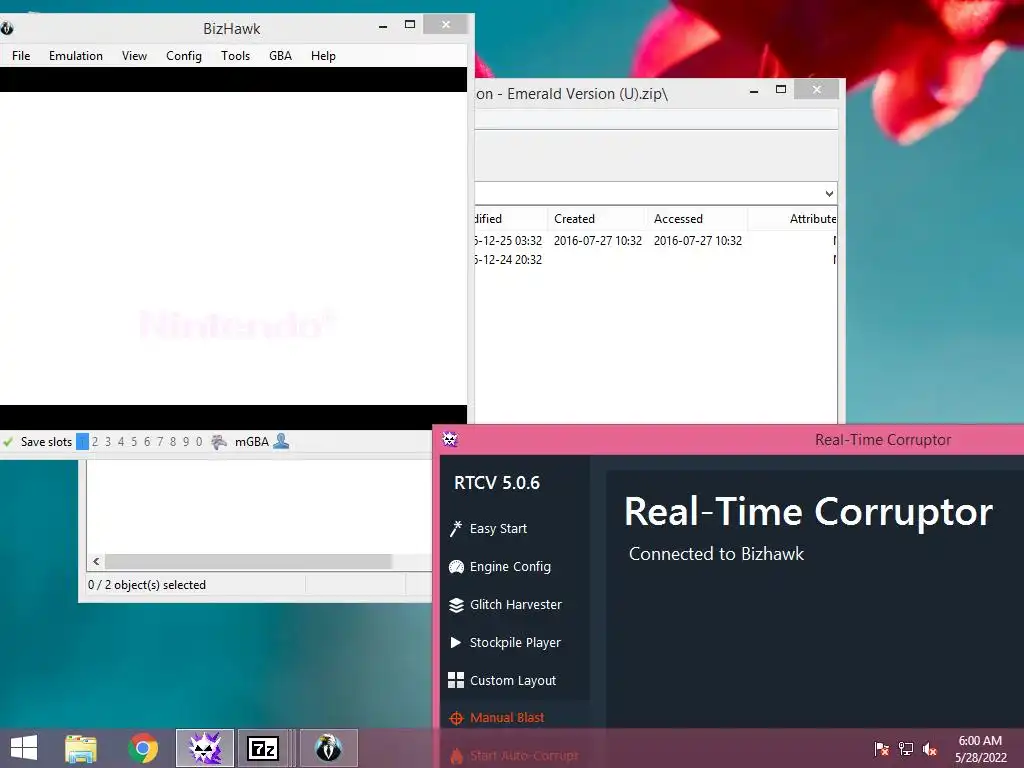The width and height of the screenshot is (1024, 768).
Task: Open the Help menu in BizHawk
Action: coord(323,56)
